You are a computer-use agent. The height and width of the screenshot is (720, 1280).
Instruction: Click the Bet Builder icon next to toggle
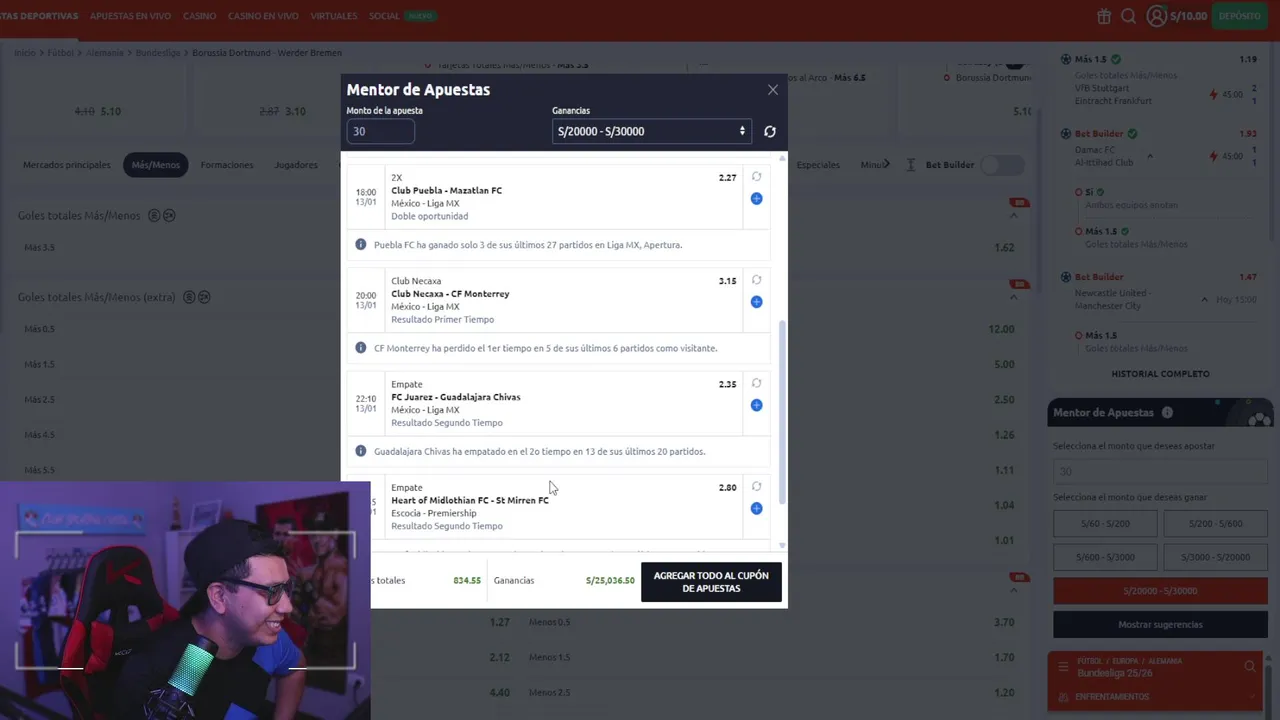click(x=910, y=165)
